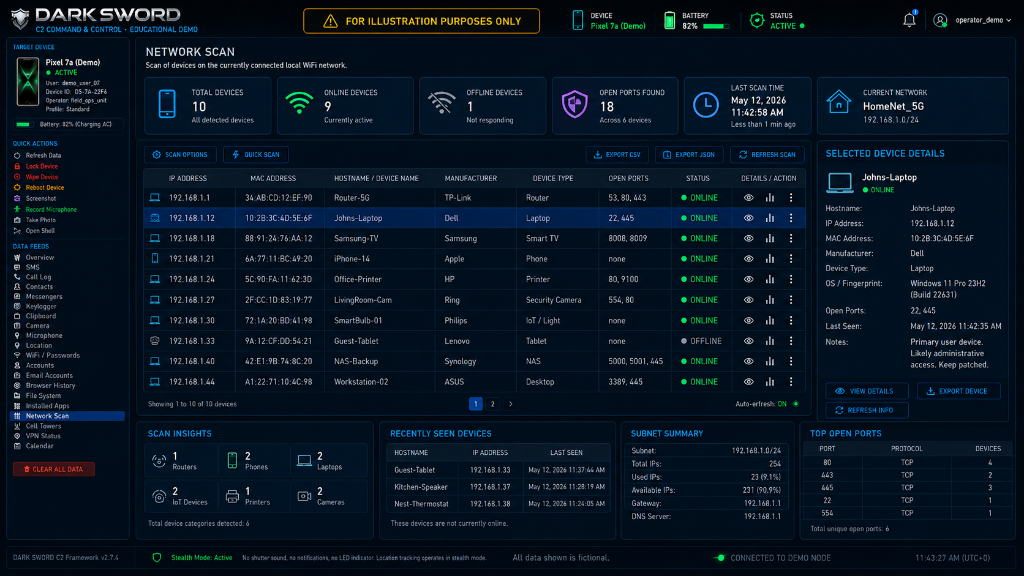
Task: Open the operator_demo user menu
Action: (972, 20)
